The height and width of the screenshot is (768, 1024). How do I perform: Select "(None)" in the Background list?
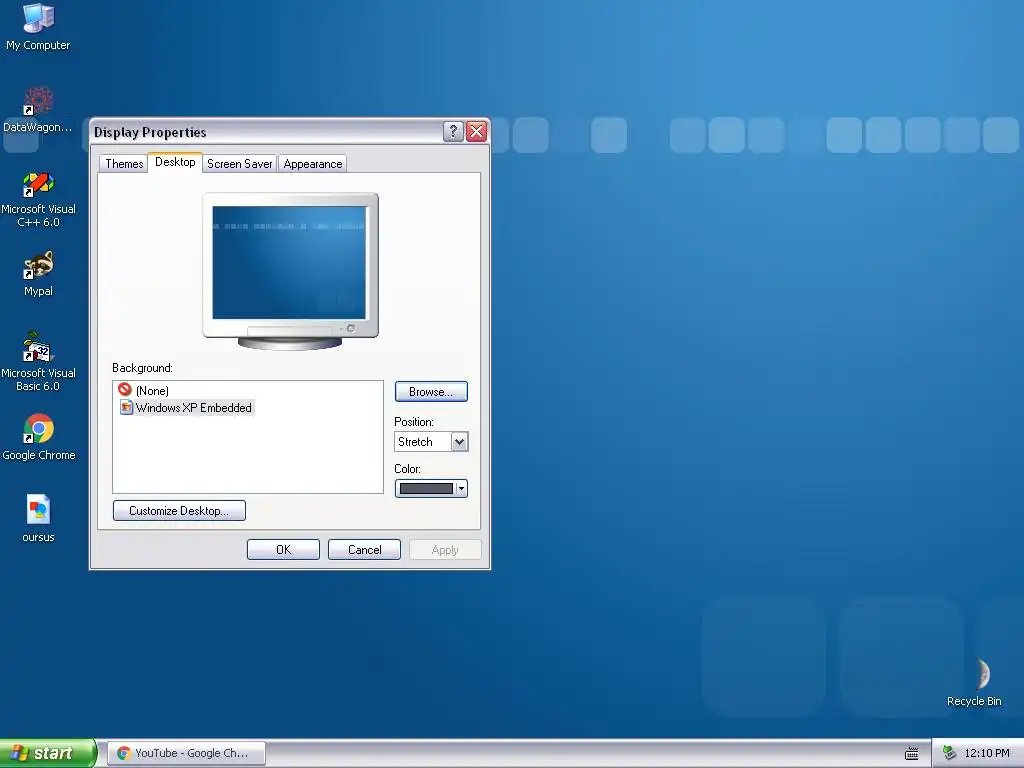coord(152,391)
